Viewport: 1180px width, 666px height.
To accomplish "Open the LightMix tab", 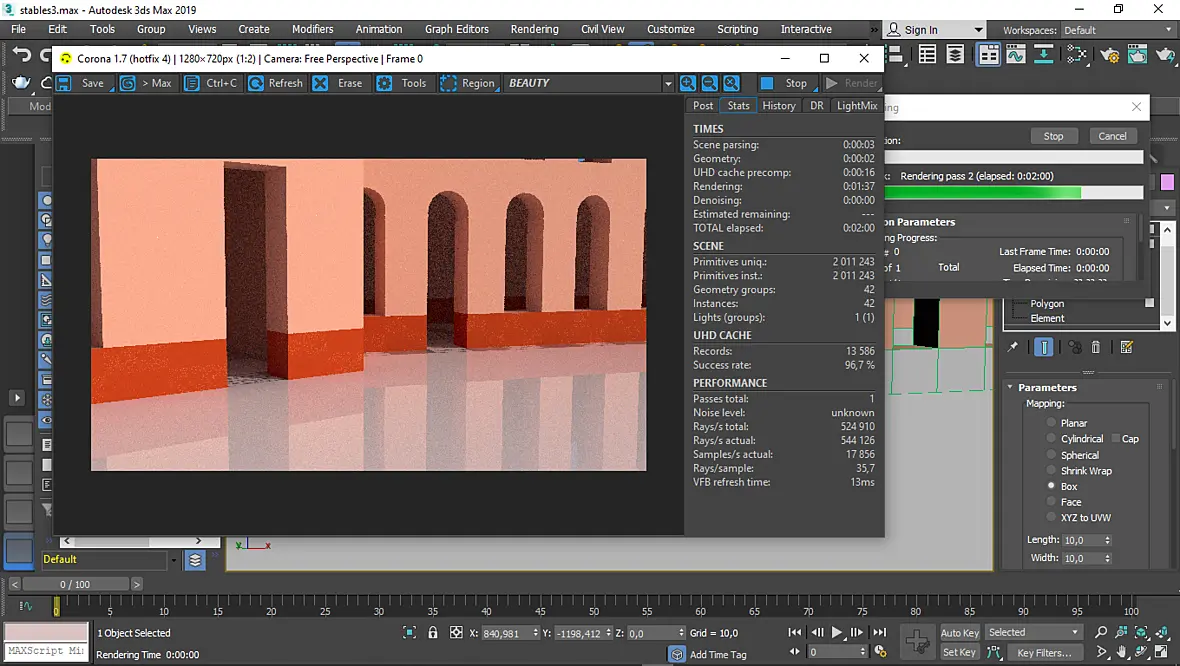I will (857, 105).
